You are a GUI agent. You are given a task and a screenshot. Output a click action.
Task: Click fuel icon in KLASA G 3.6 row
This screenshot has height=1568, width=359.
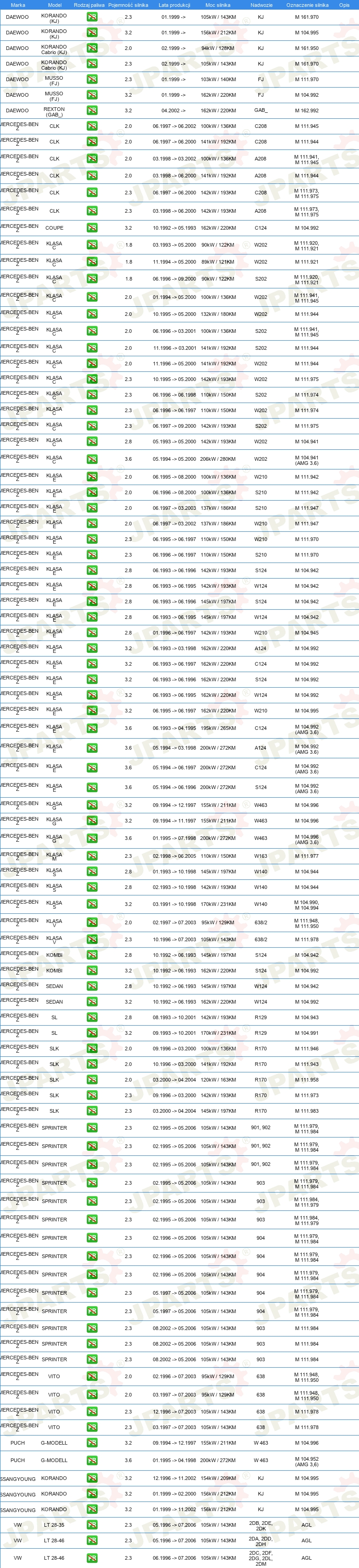coord(92,839)
